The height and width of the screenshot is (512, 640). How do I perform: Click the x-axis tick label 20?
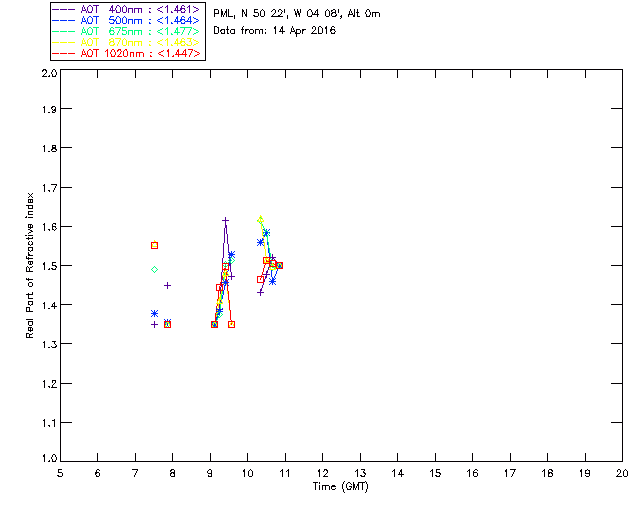click(622, 473)
